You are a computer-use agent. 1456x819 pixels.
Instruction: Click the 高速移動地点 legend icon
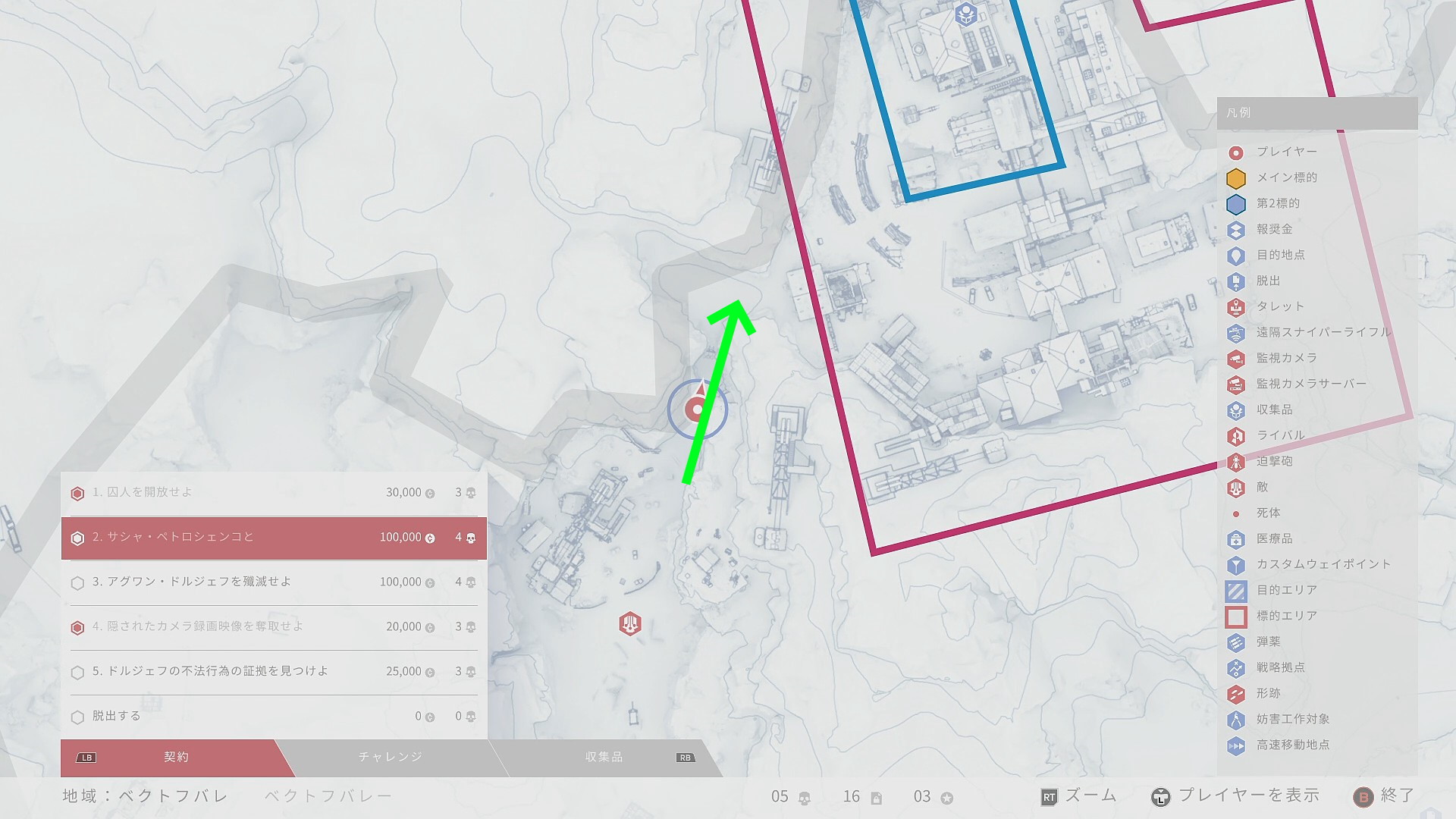click(1236, 745)
